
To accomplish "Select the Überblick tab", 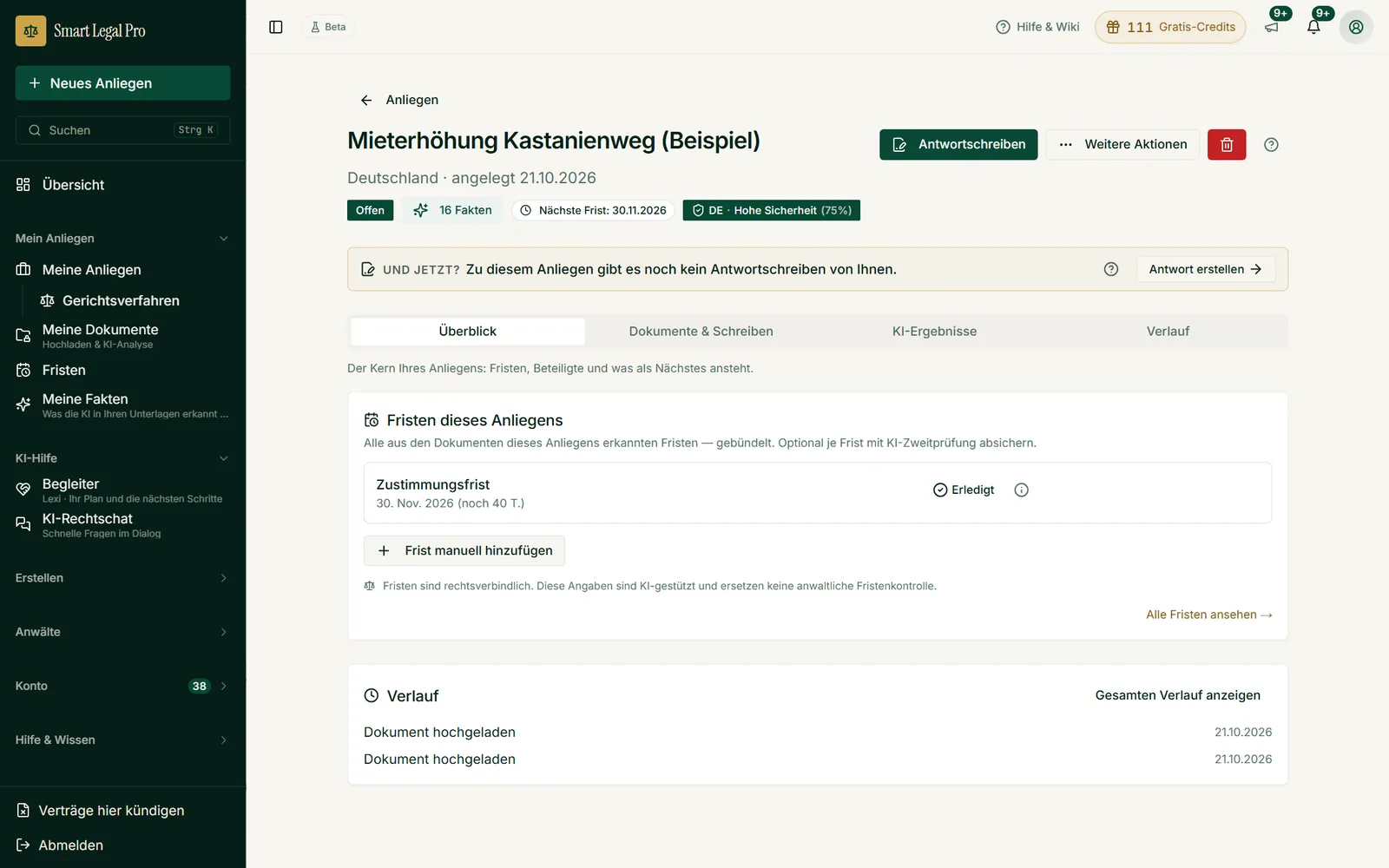I will click(x=467, y=332).
